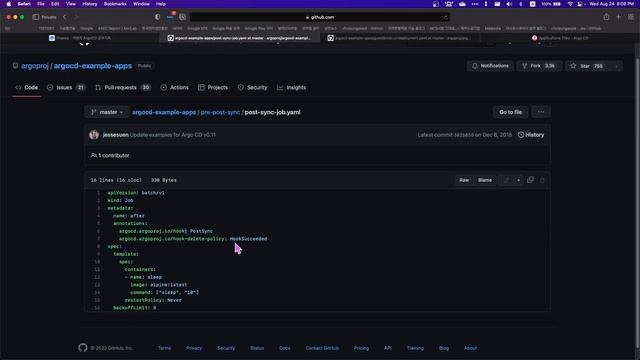Open the Blog footer link

(x=444, y=348)
